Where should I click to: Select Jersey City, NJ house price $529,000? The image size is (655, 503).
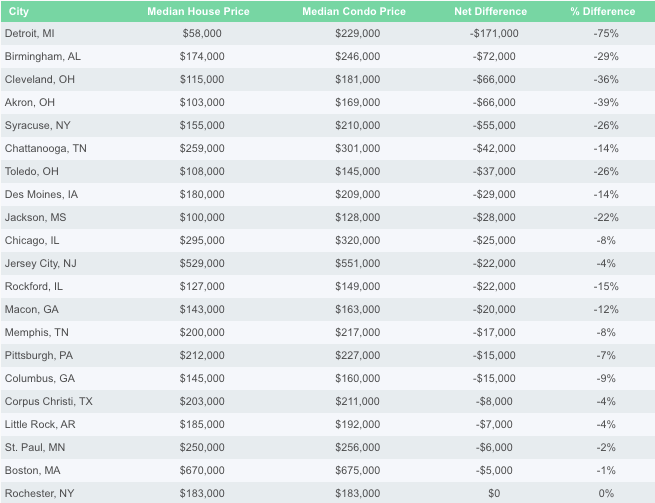pos(202,263)
